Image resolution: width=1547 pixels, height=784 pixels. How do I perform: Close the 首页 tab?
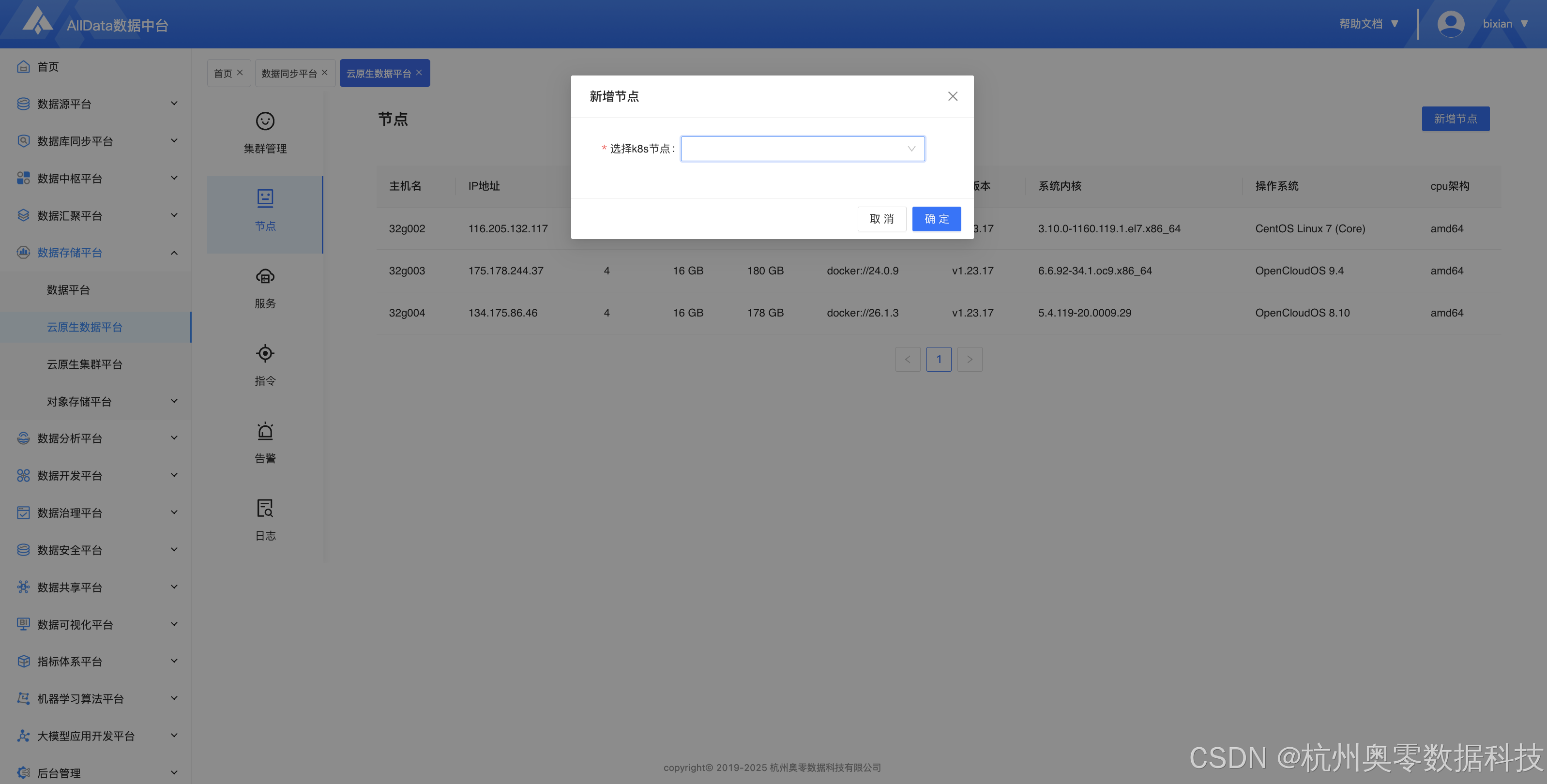pyautogui.click(x=240, y=73)
